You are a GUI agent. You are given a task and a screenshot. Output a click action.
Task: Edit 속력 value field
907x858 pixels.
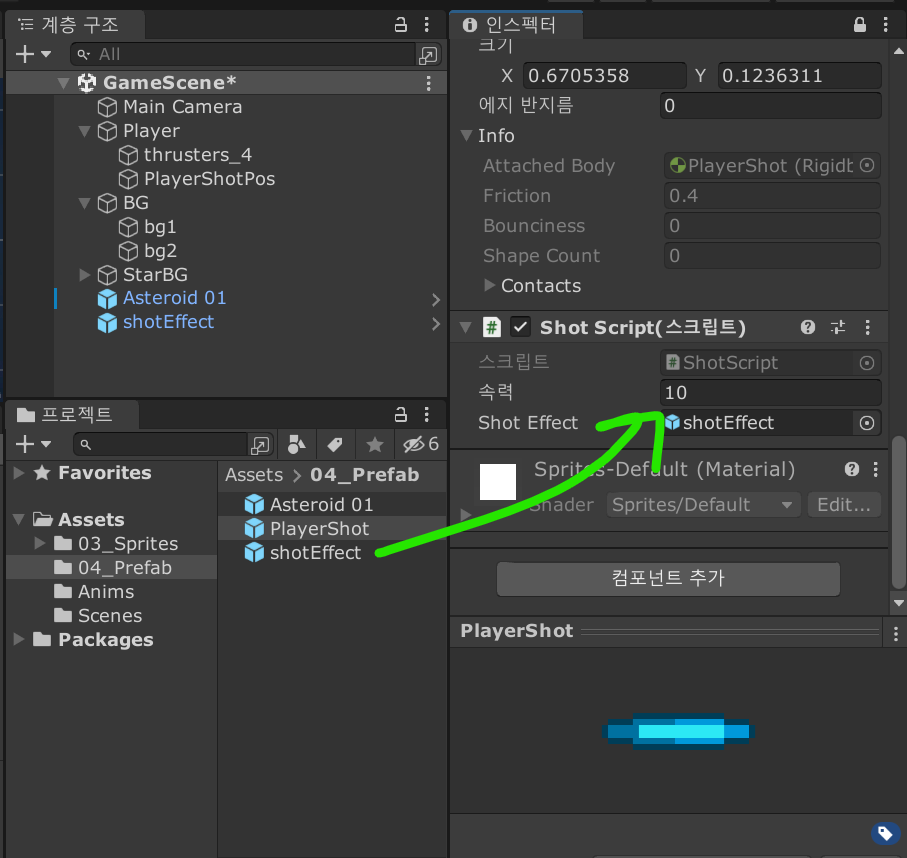coord(770,393)
